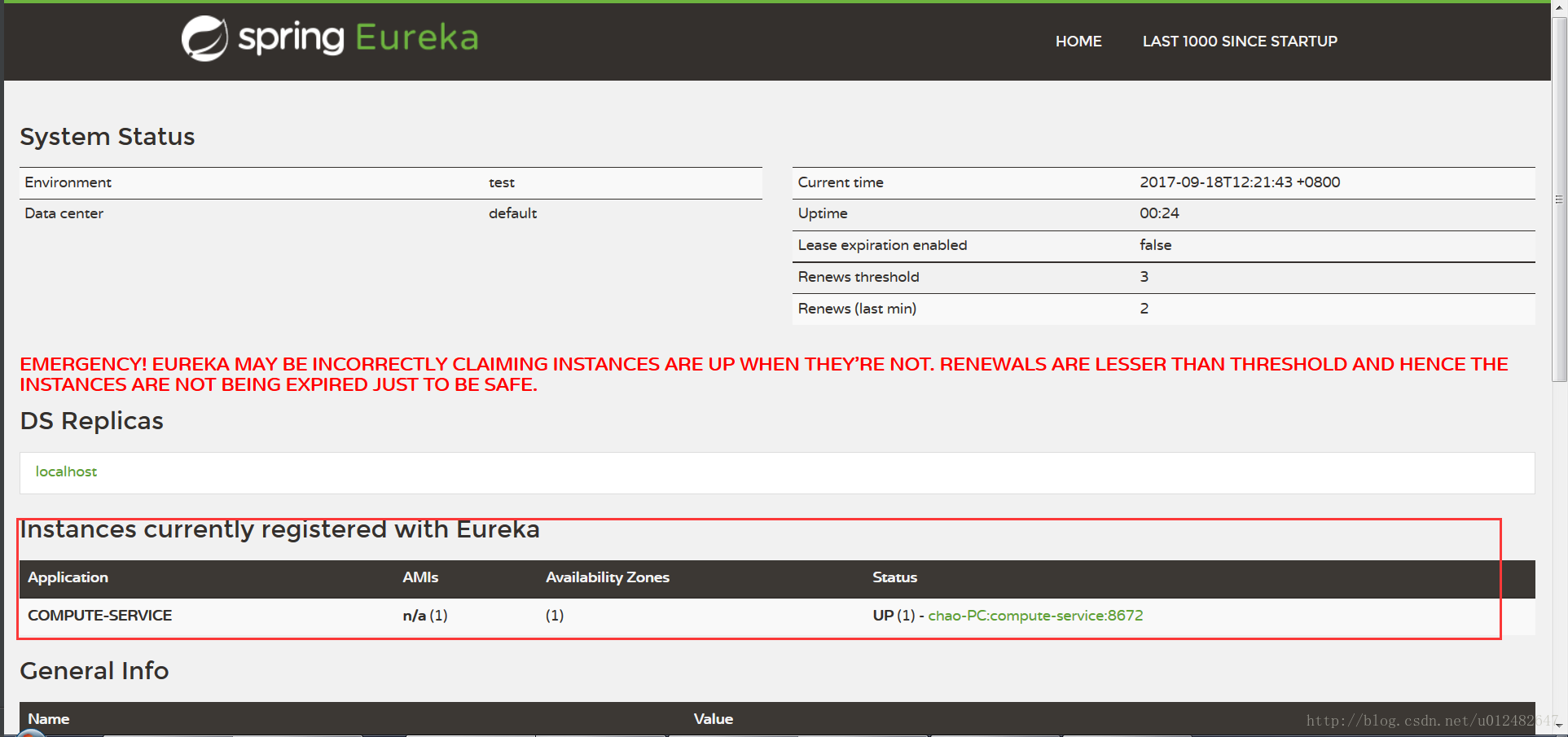Click Lease expiration enabled label

click(882, 245)
